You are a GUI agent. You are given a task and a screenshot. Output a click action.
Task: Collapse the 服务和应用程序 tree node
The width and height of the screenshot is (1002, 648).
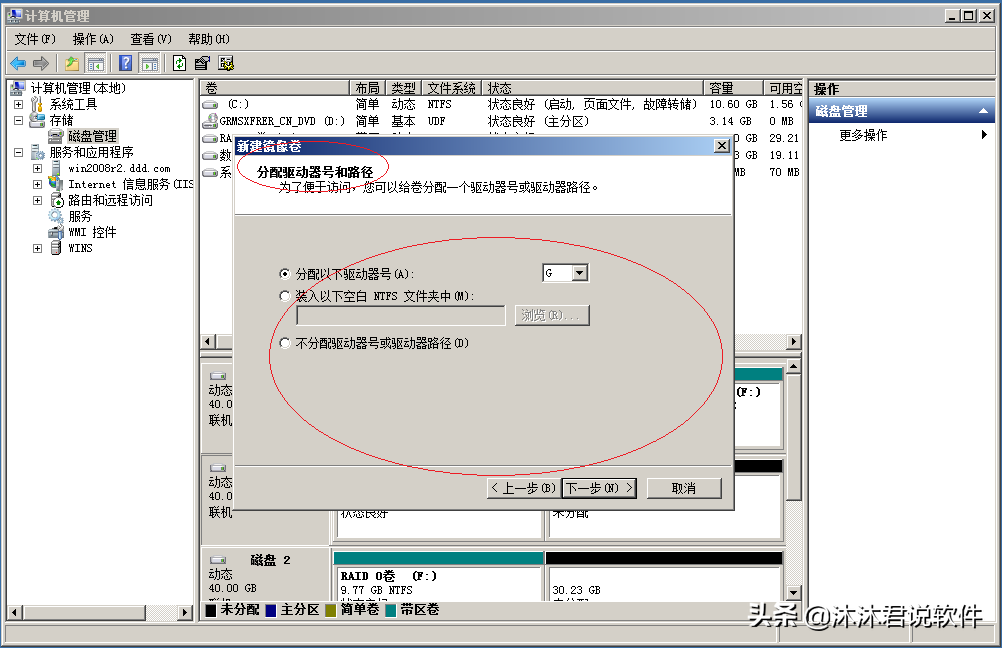click(19, 152)
